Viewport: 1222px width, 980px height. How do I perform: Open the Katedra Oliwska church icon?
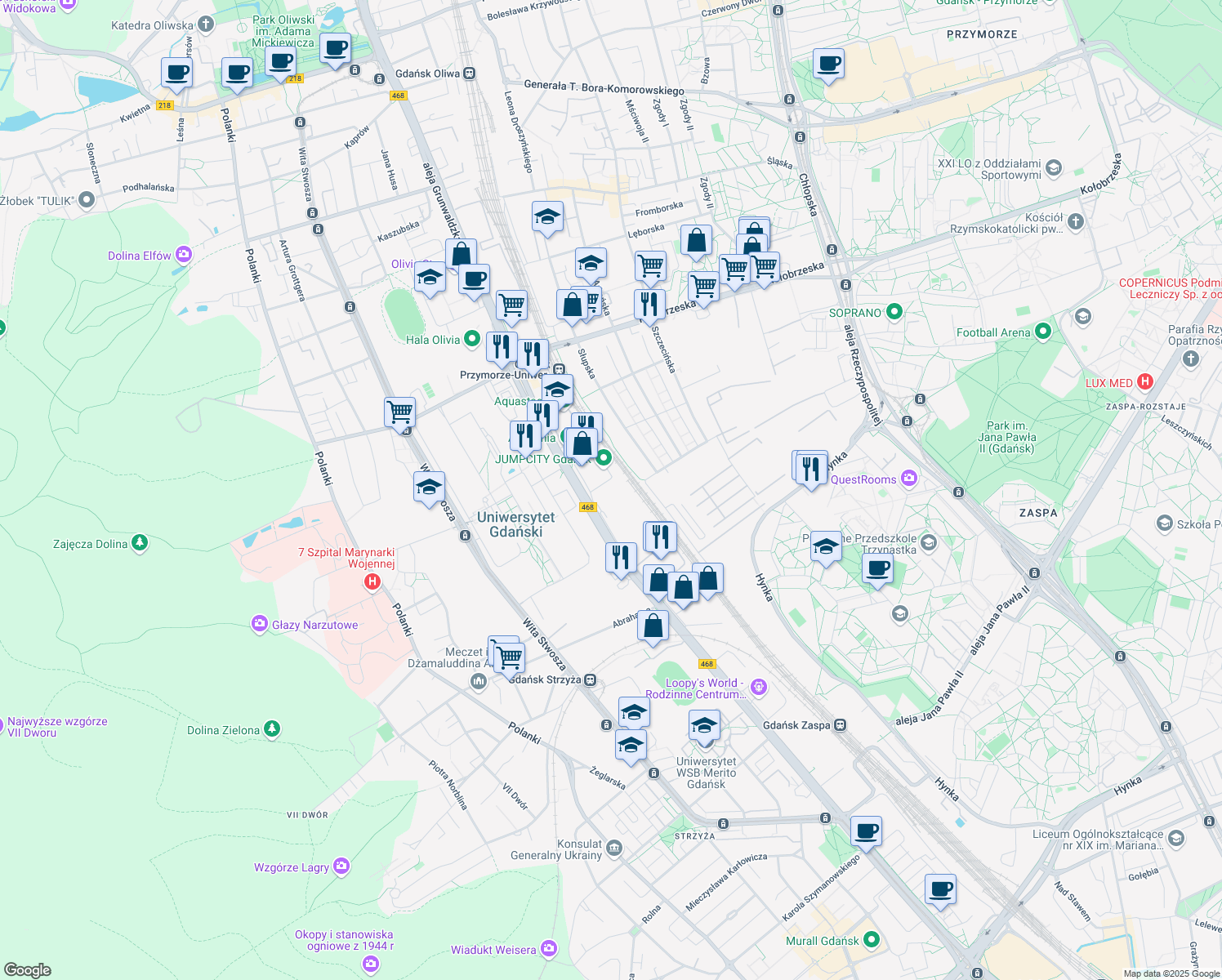(206, 24)
